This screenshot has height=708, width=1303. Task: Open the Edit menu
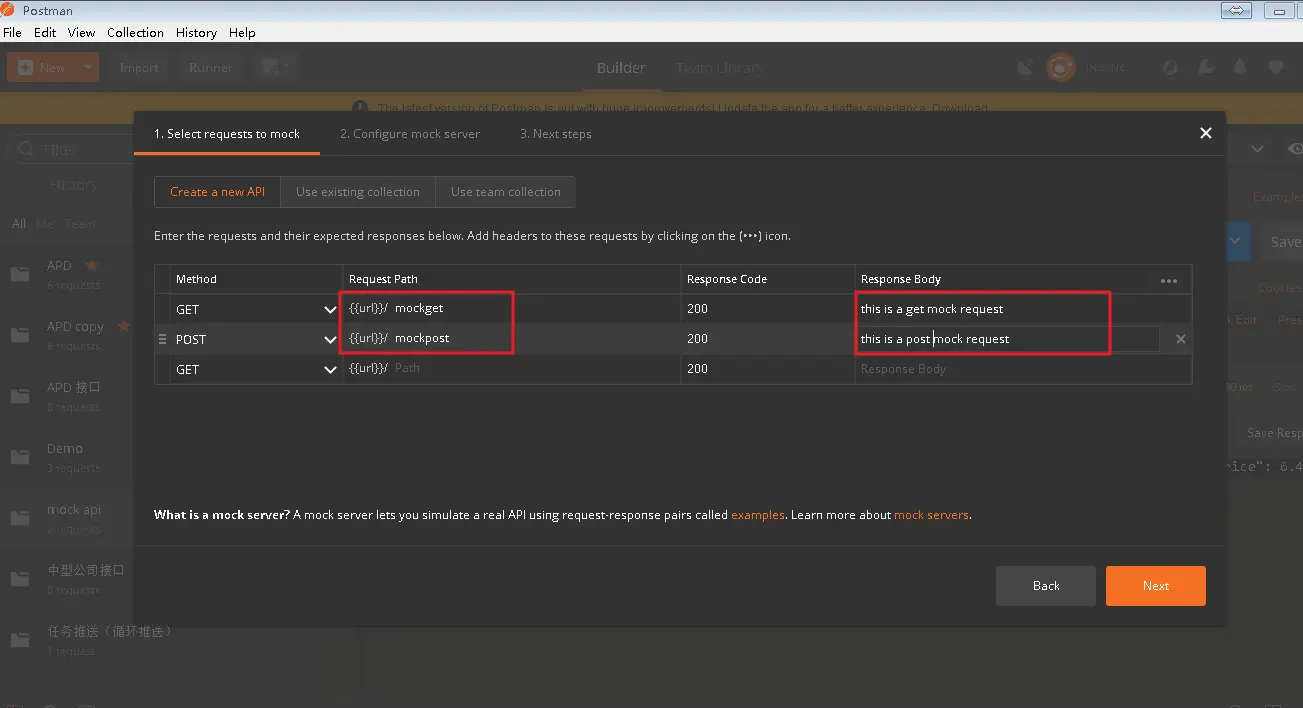(x=45, y=32)
